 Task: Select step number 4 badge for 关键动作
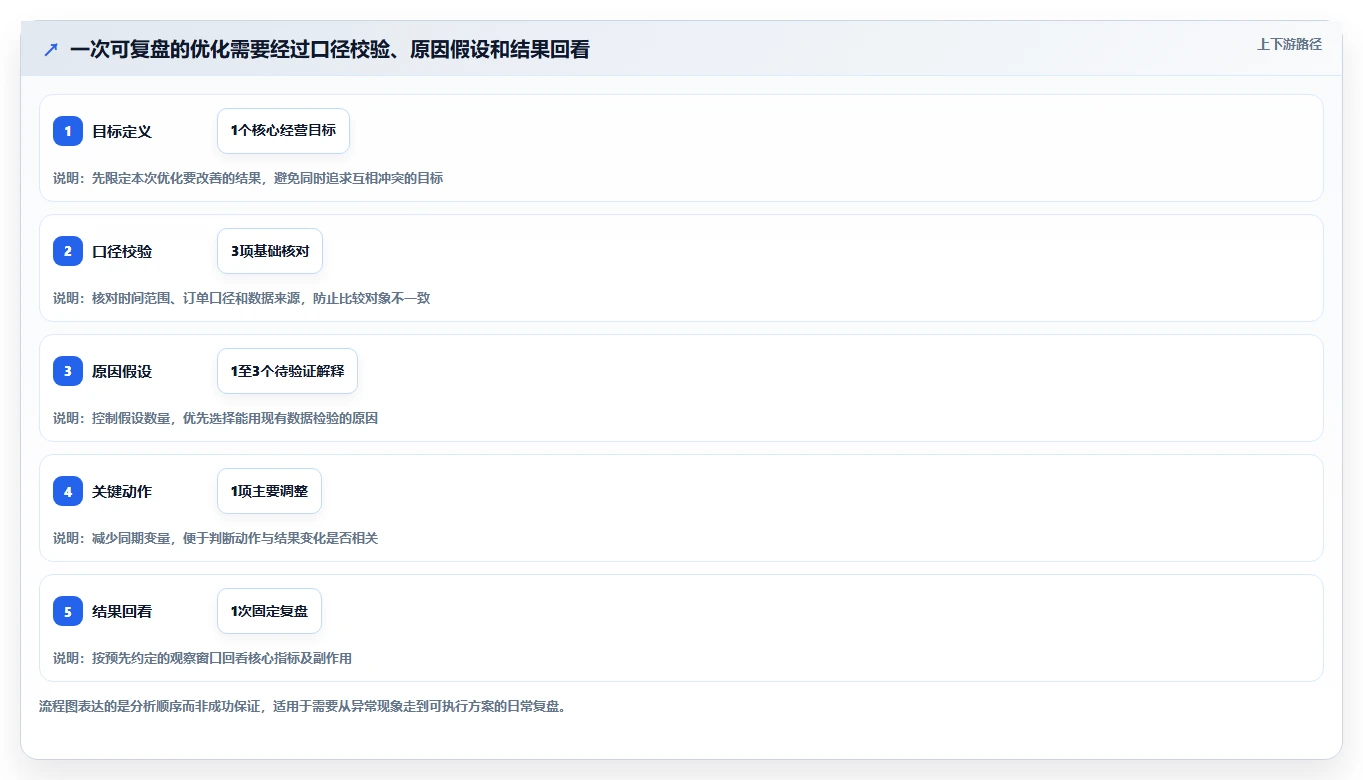point(68,491)
